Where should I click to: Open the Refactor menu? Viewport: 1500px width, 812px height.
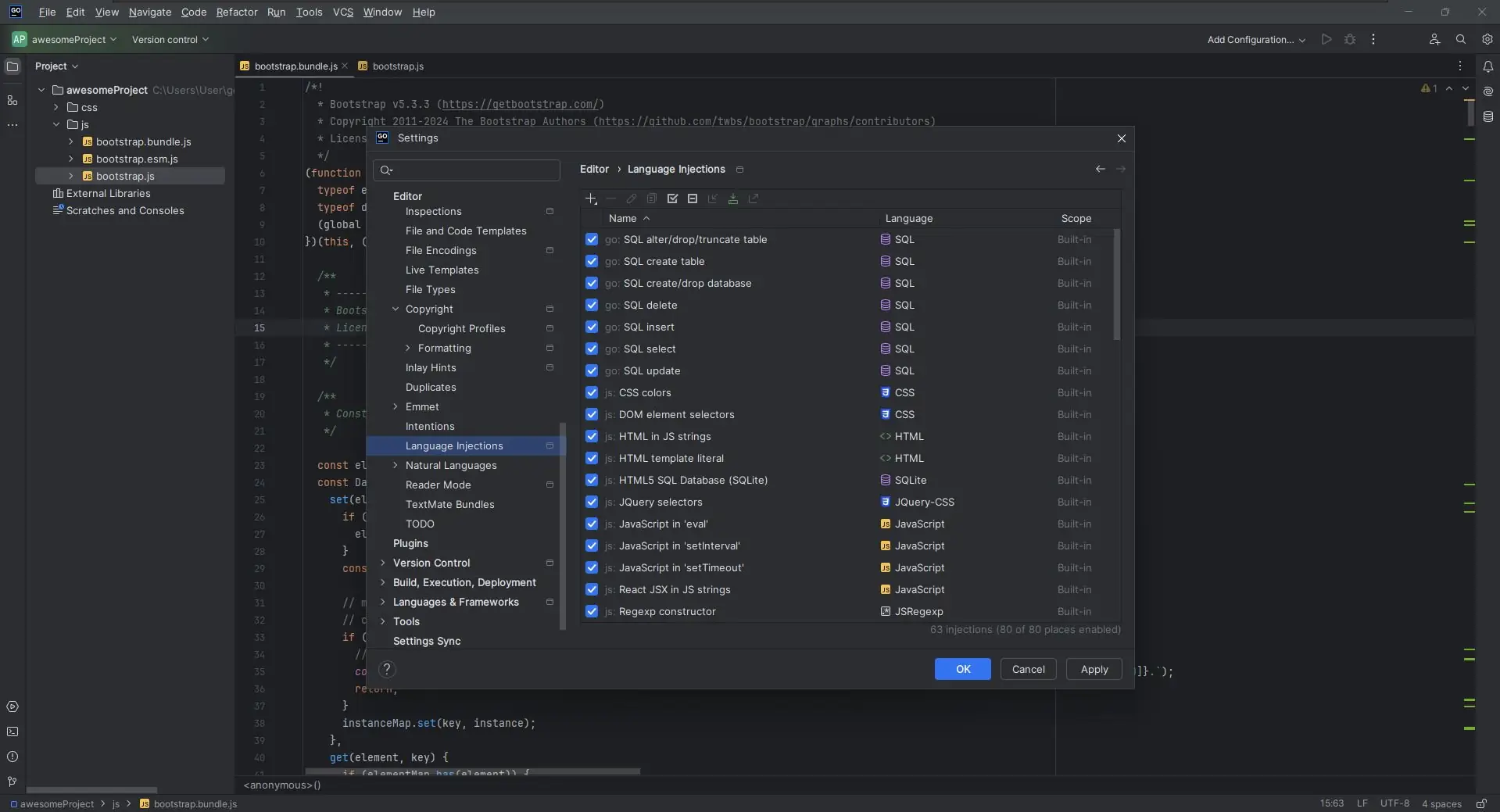tap(236, 13)
